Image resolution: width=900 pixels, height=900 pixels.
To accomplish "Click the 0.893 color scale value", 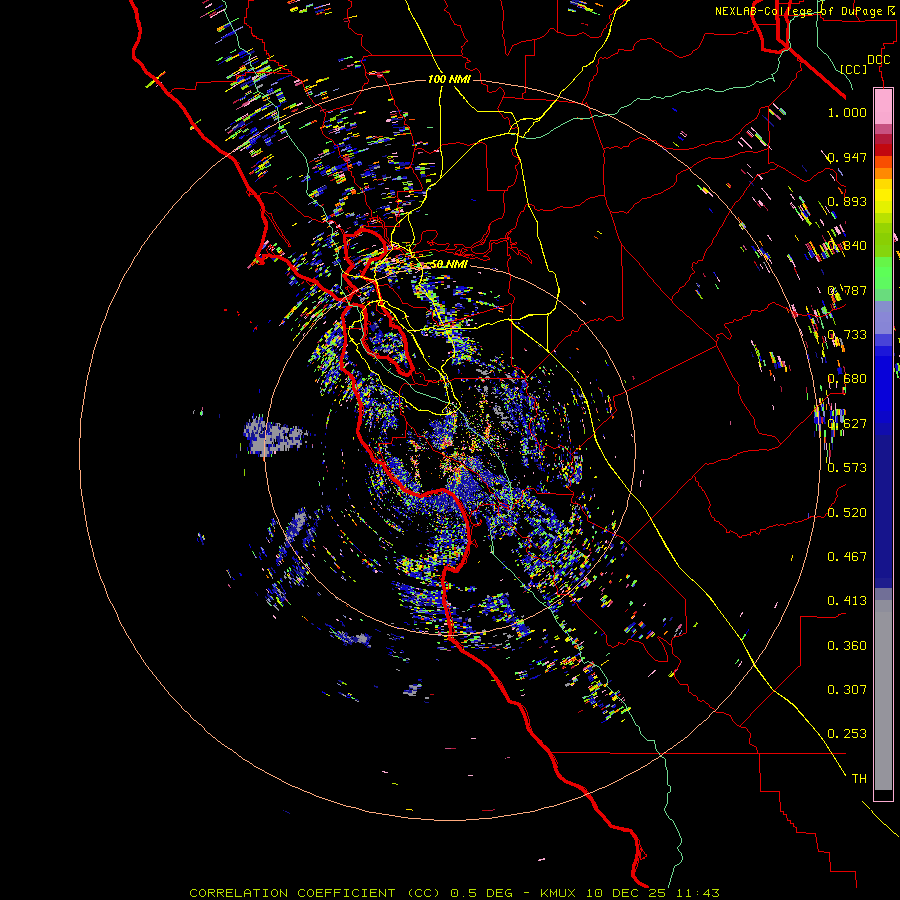I will [x=847, y=201].
